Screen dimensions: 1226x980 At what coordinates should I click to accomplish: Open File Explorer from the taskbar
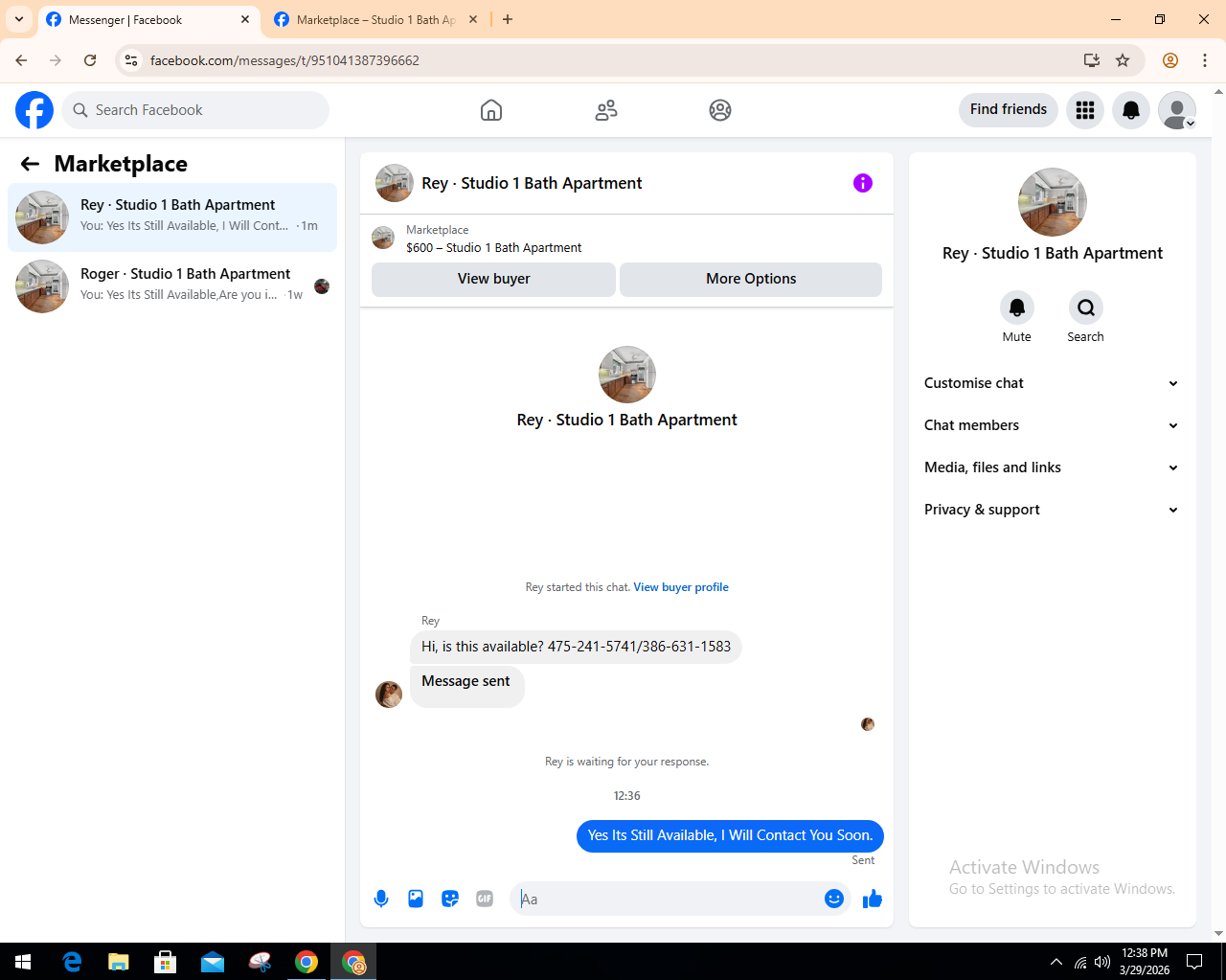point(119,962)
